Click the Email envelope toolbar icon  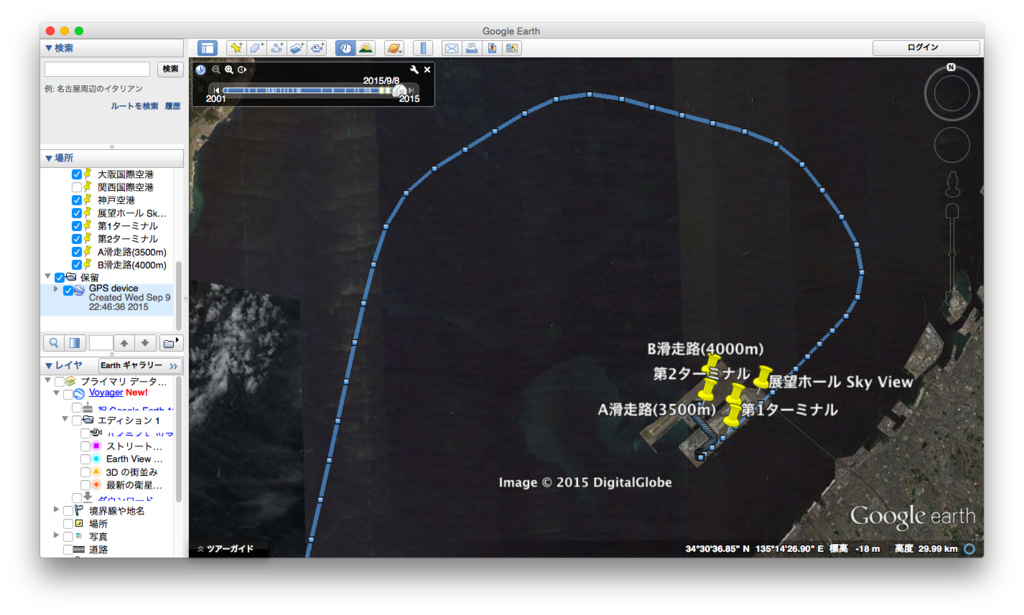451,48
